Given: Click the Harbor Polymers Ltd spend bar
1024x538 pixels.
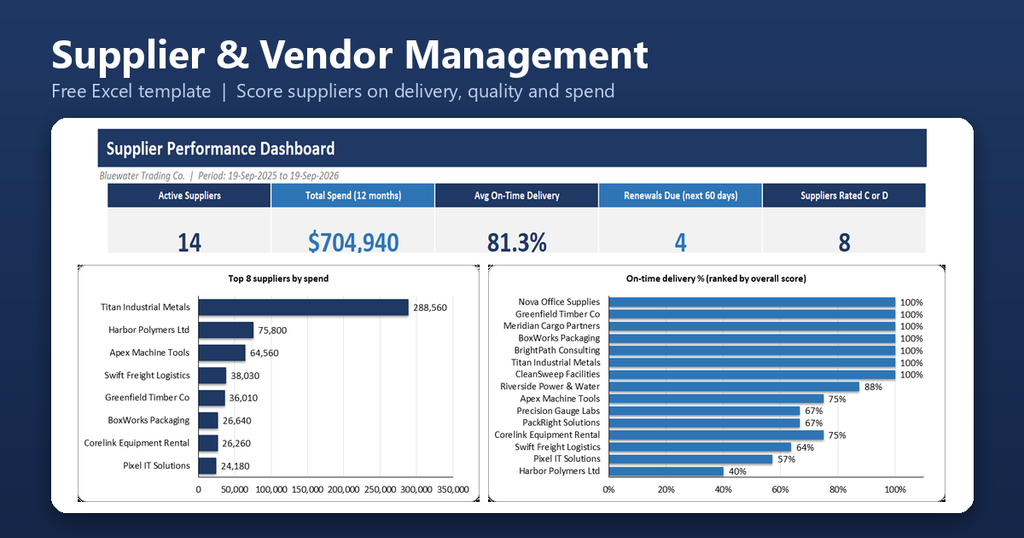Looking at the screenshot, I should [226, 330].
